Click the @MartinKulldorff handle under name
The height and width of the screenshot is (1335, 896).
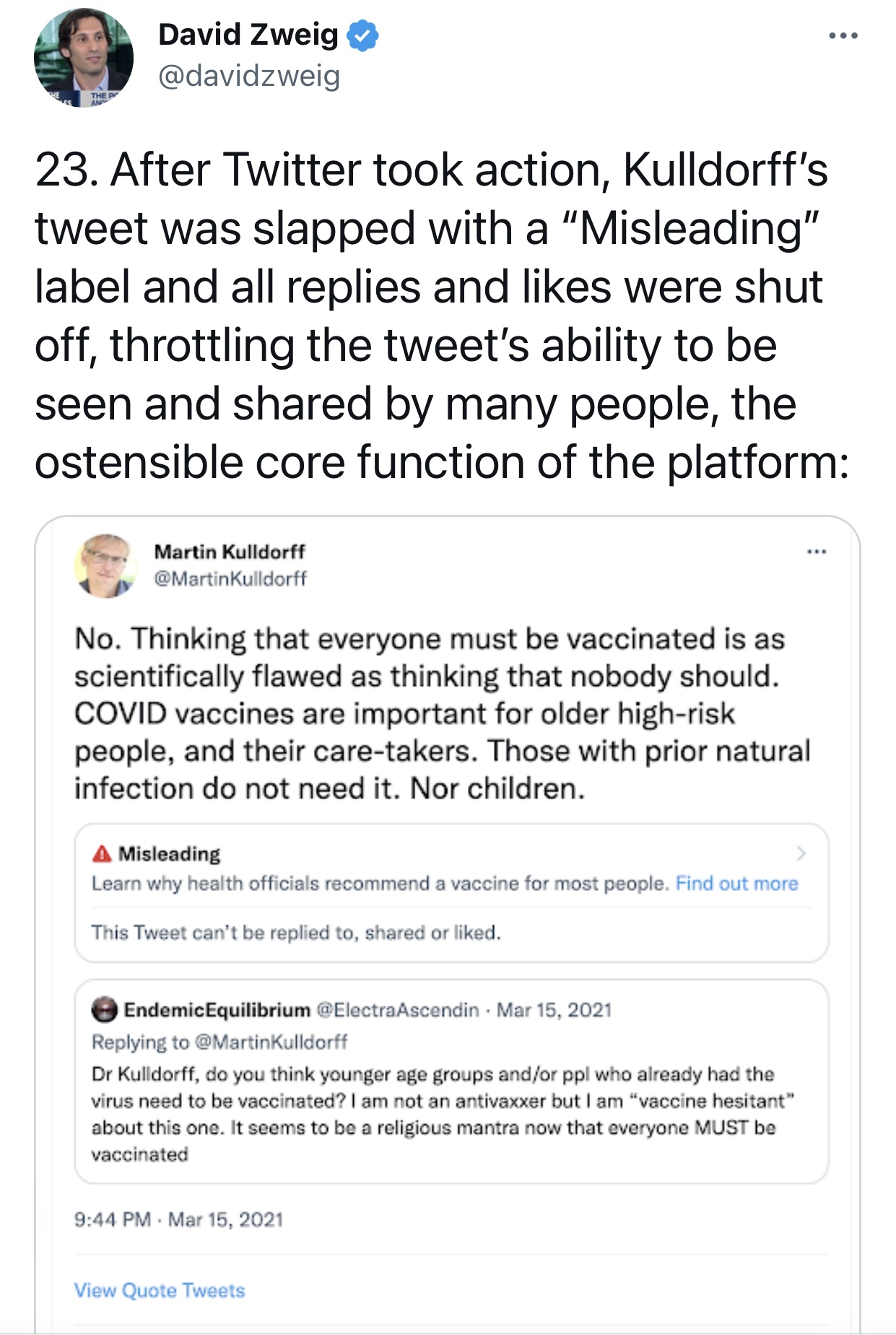(230, 578)
